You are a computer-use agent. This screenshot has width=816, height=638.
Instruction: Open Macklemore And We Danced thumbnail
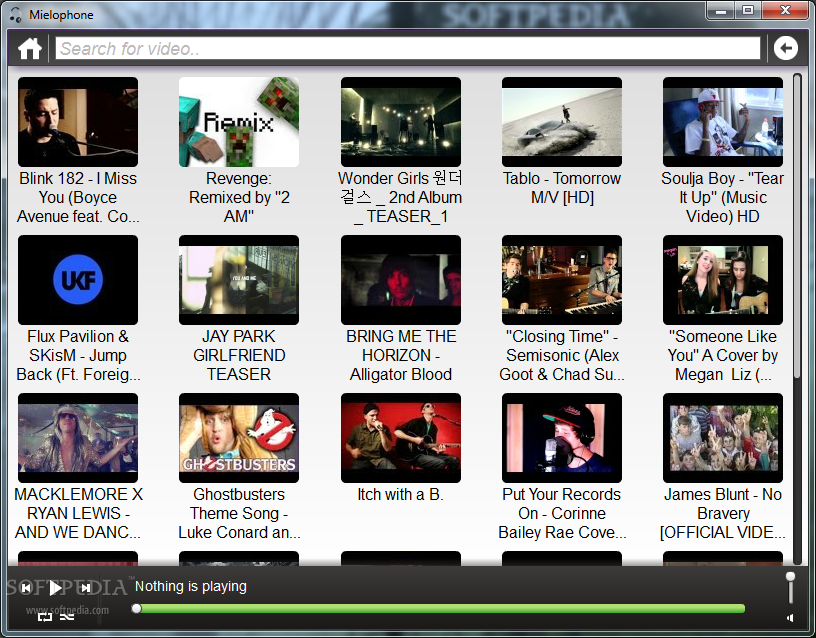(x=78, y=438)
